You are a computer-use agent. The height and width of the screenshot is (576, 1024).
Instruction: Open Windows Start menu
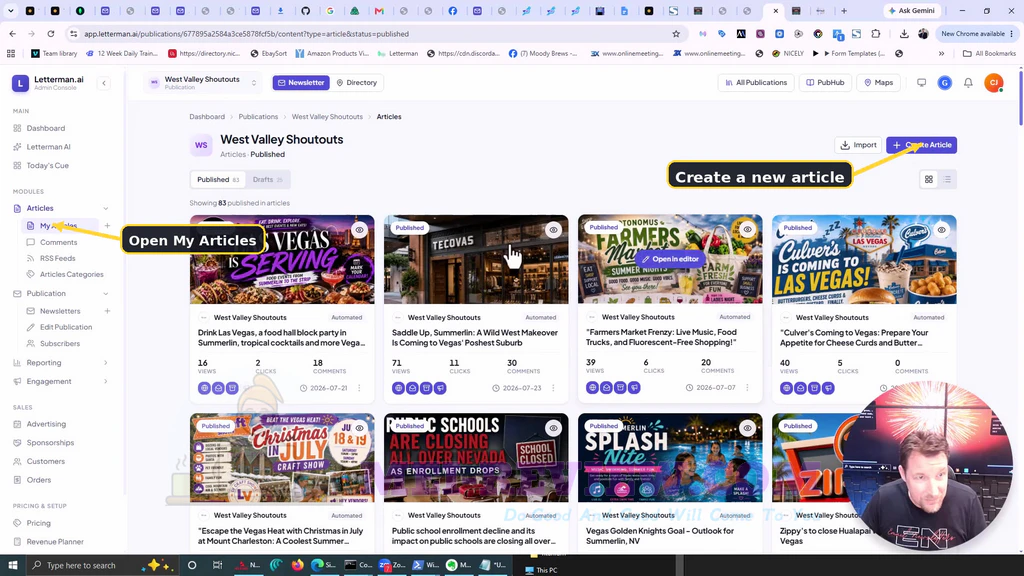(12, 565)
